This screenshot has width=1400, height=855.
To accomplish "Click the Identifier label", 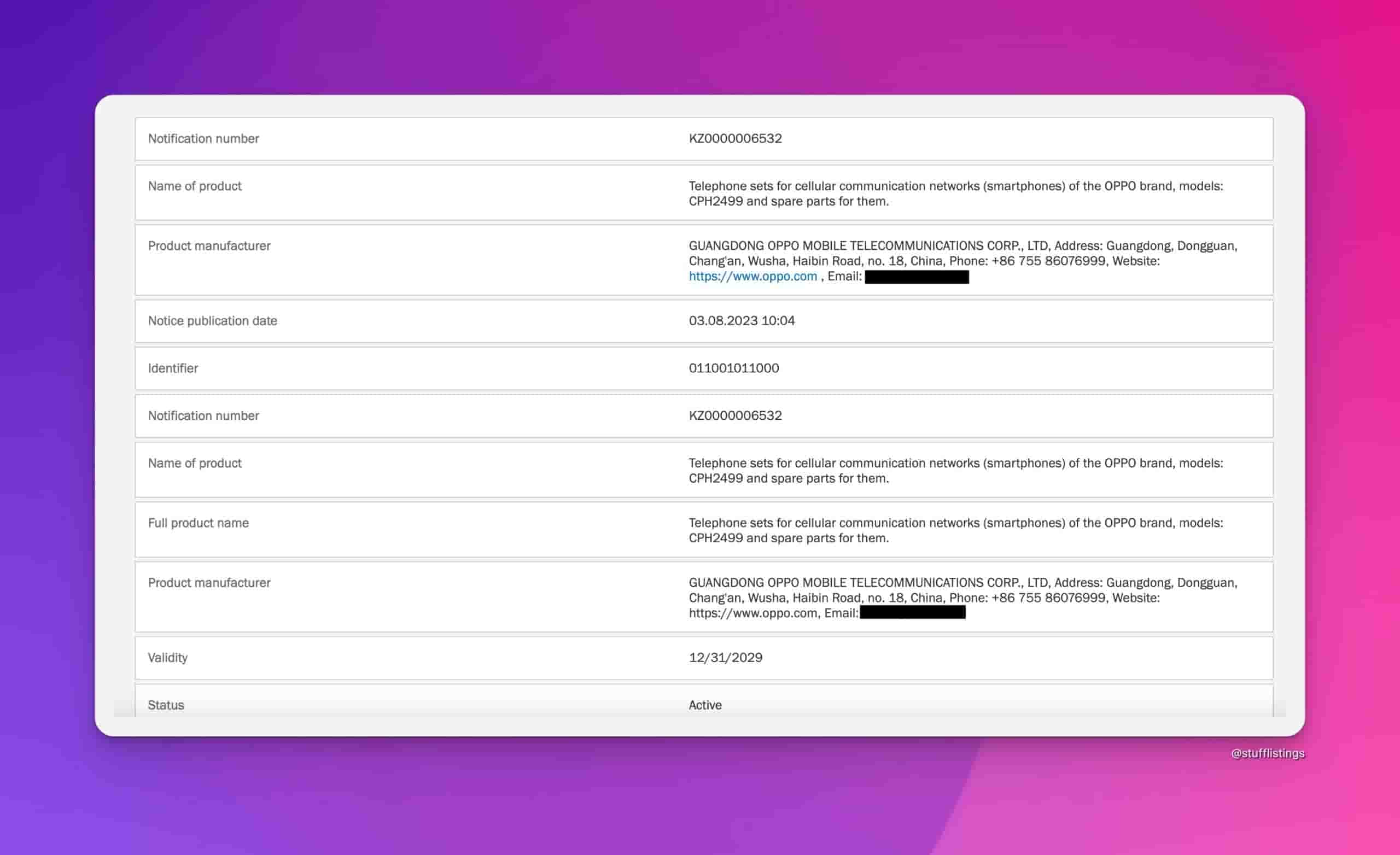I will click(173, 368).
